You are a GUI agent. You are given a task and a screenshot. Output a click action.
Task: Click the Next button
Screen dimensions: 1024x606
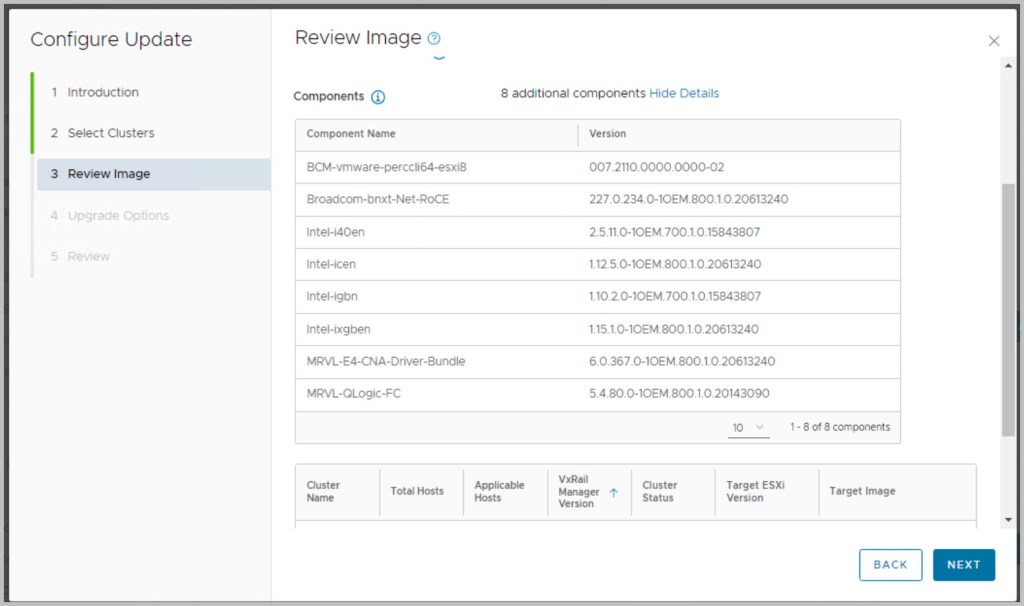963,564
